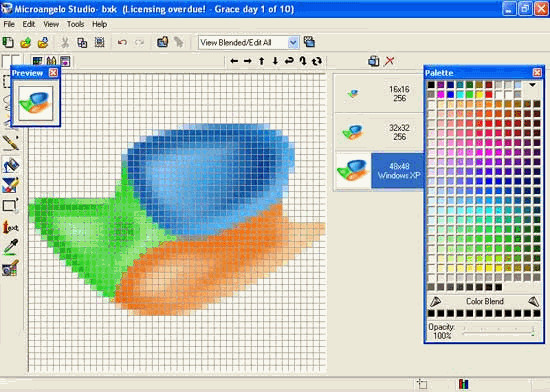
Task: Click the Opacity slider in Palette
Action: tap(498, 331)
